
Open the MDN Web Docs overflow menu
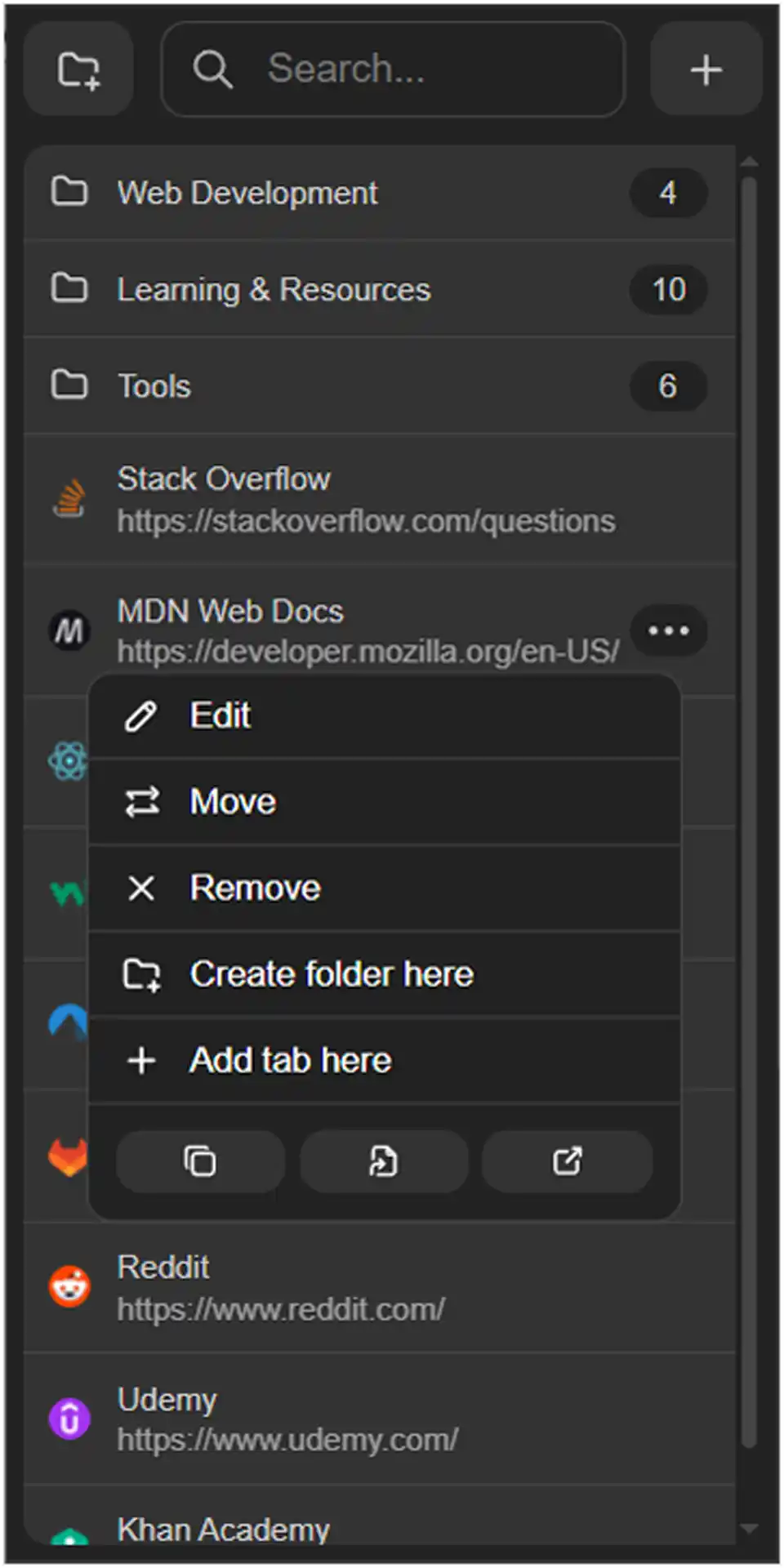point(669,630)
